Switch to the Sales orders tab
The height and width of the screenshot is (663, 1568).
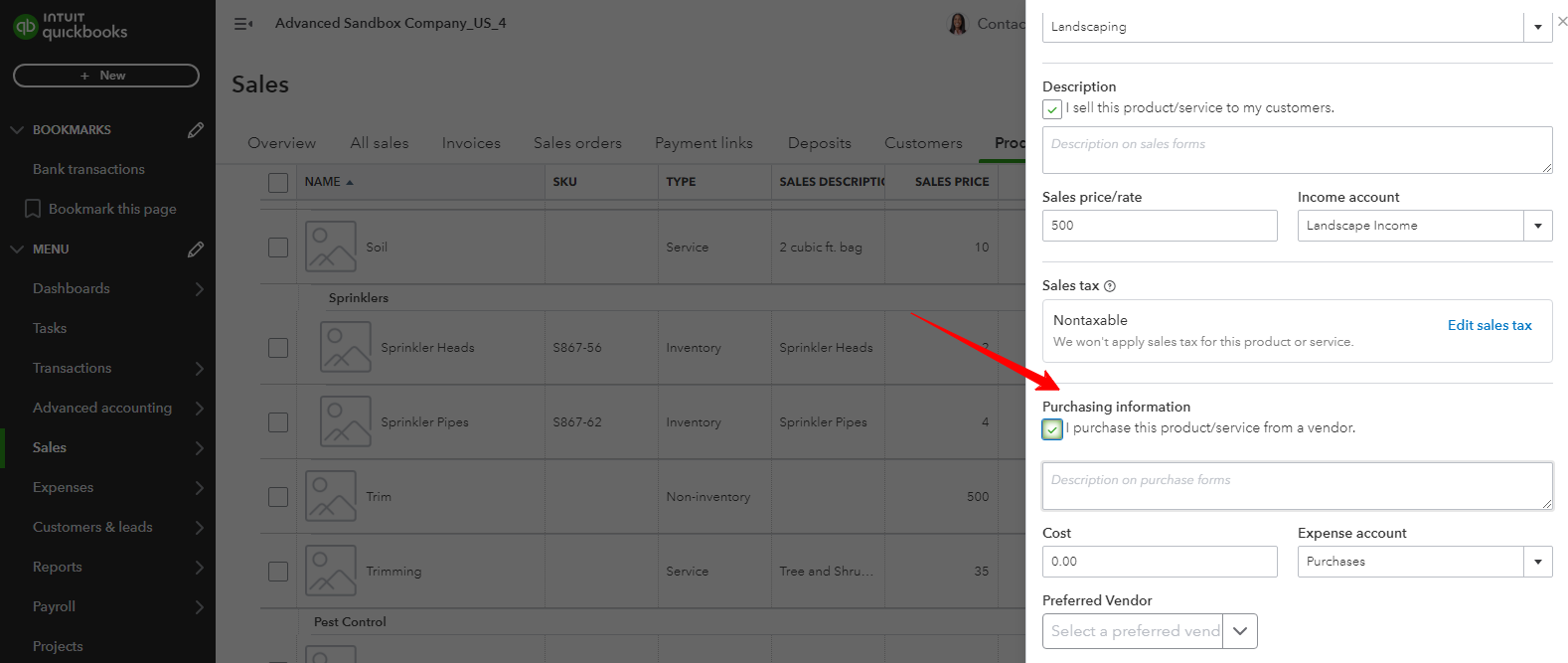click(577, 143)
